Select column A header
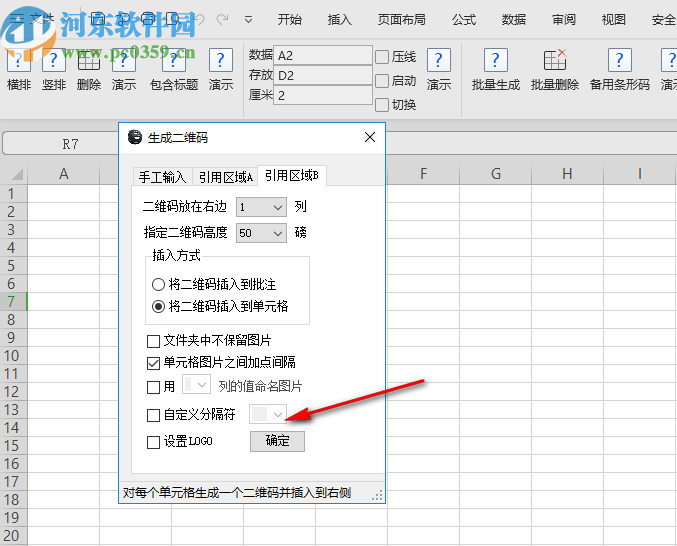The height and width of the screenshot is (546, 677). click(x=64, y=174)
